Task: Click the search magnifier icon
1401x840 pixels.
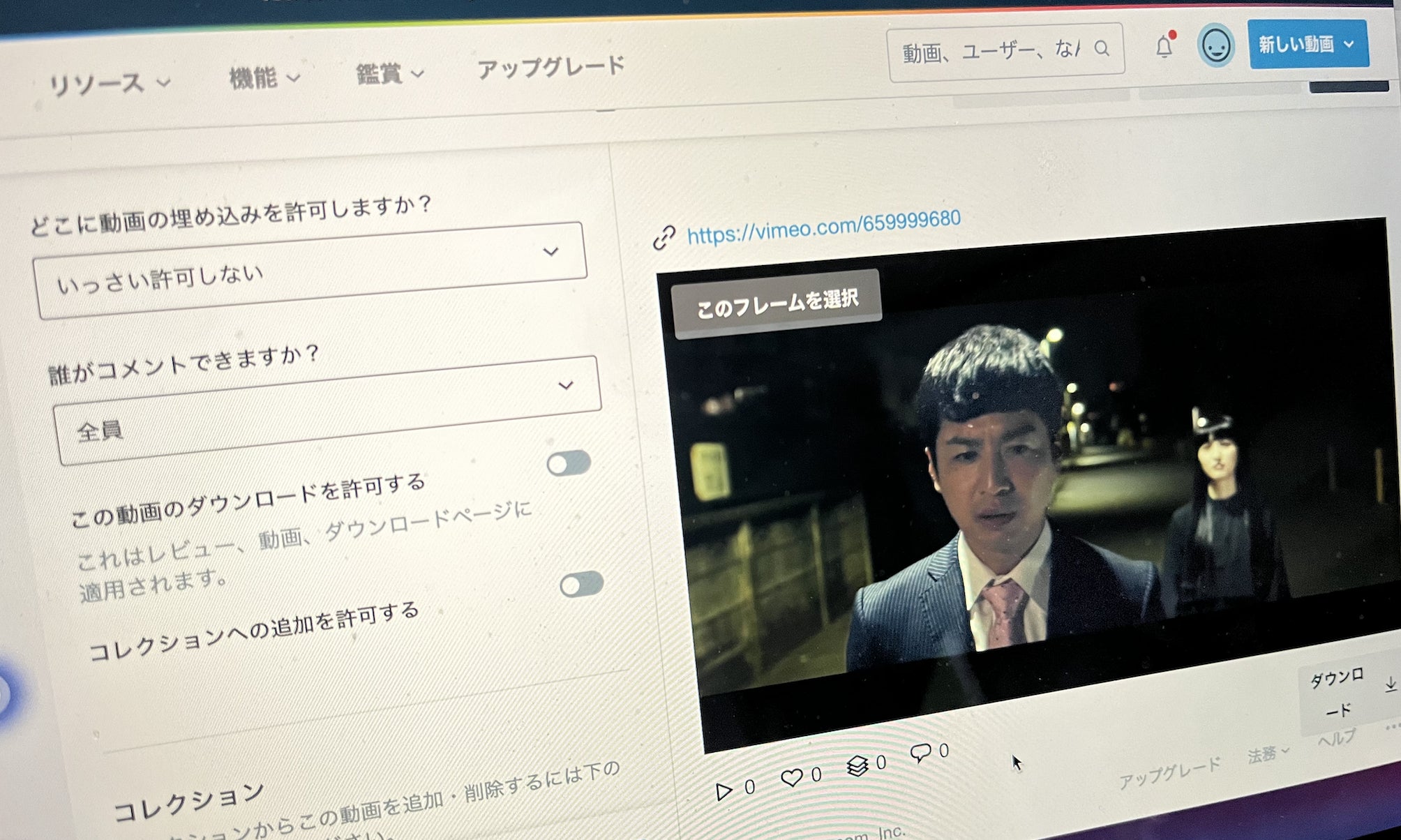Action: [x=1102, y=48]
